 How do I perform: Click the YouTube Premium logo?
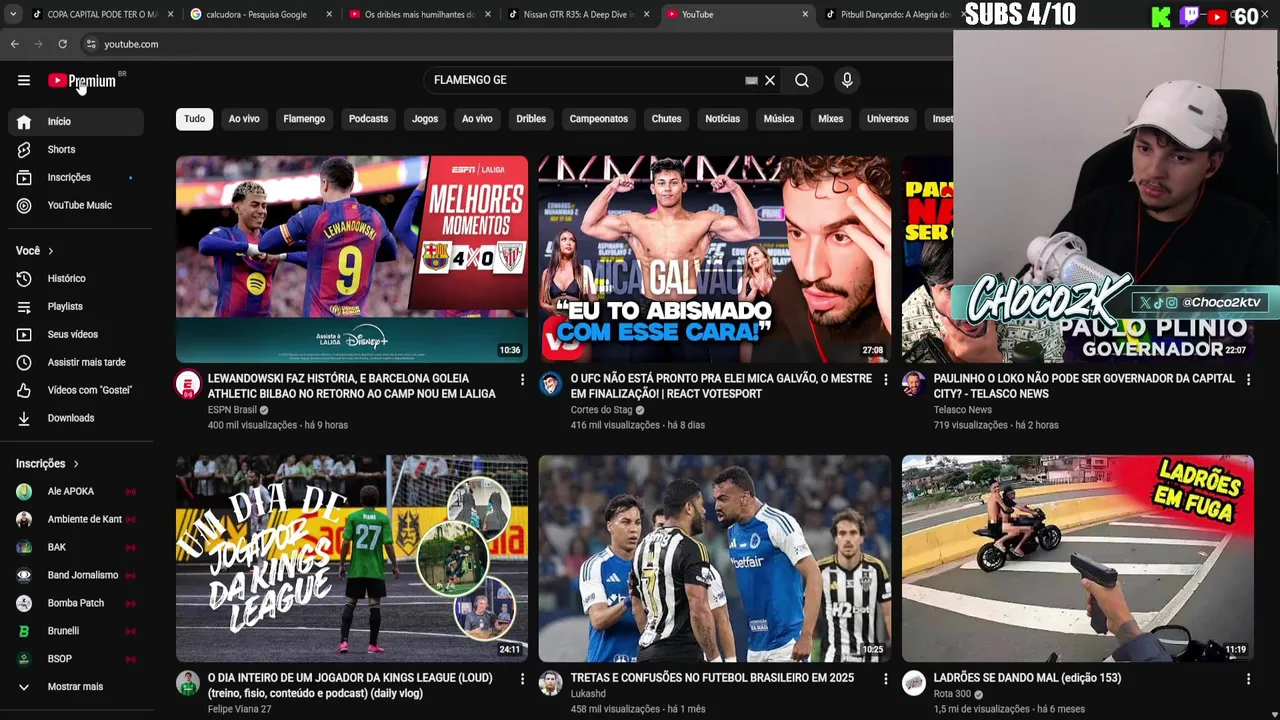point(82,81)
